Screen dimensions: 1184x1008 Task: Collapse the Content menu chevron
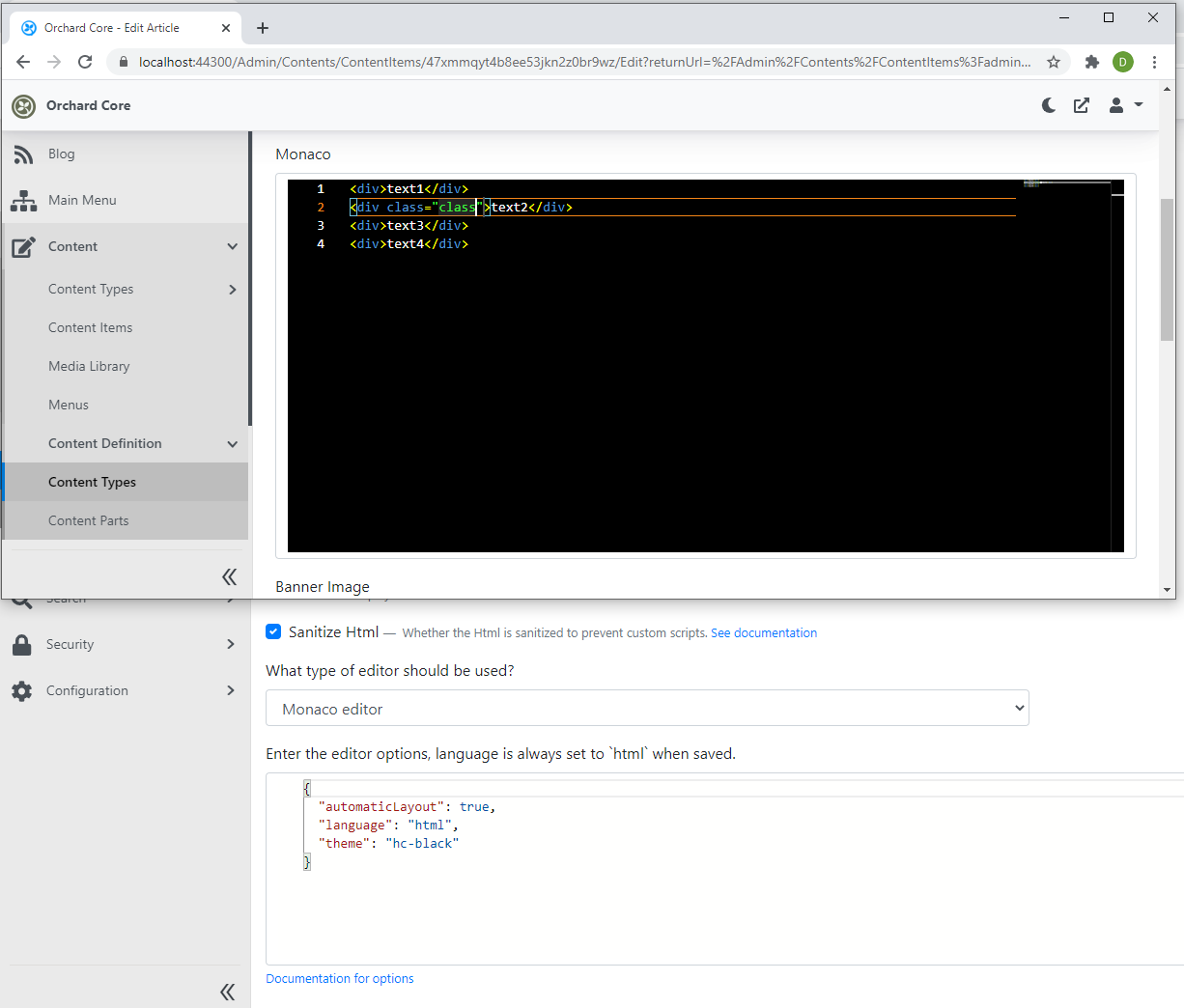(x=233, y=247)
